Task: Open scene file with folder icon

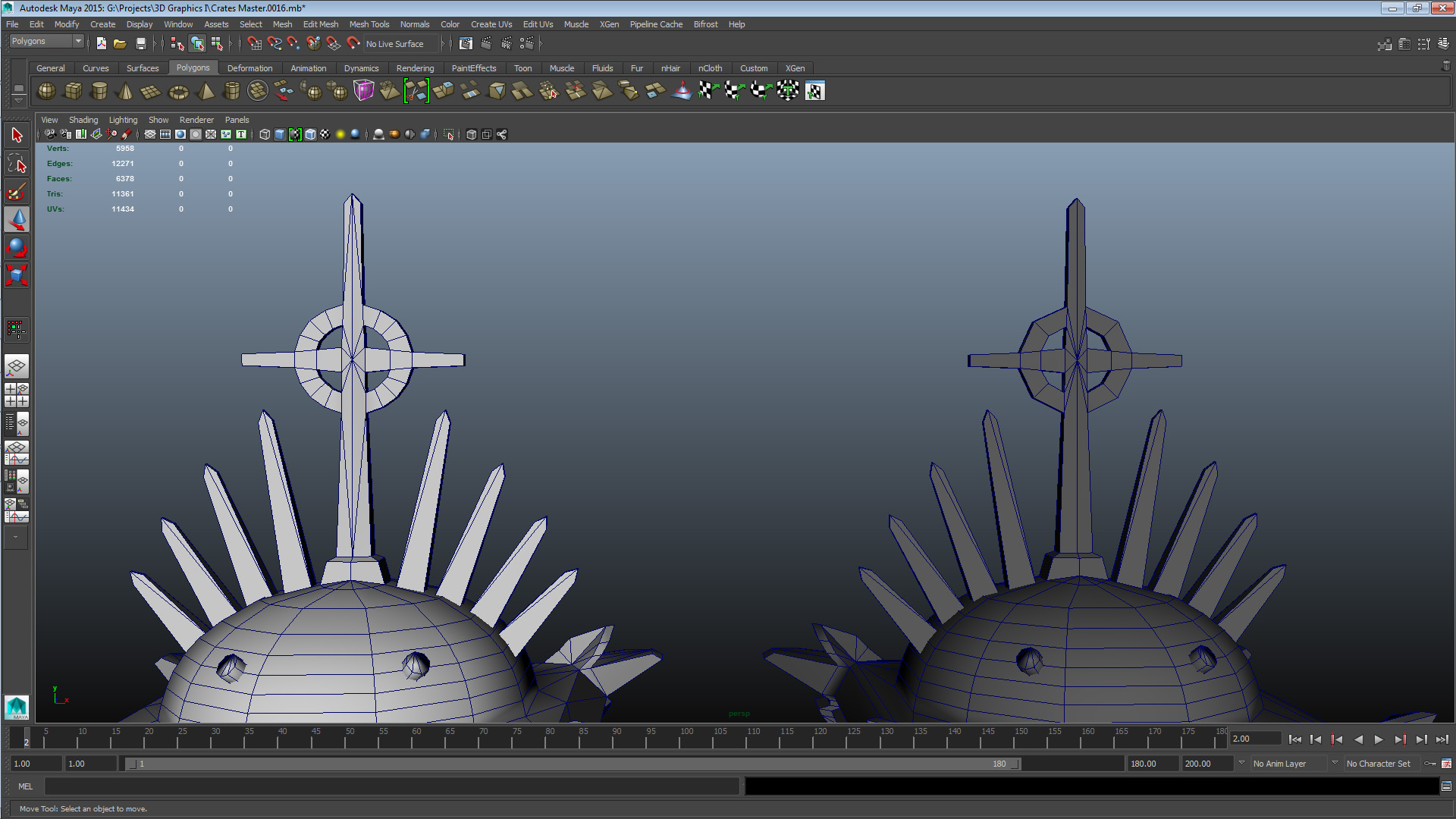Action: (x=120, y=44)
